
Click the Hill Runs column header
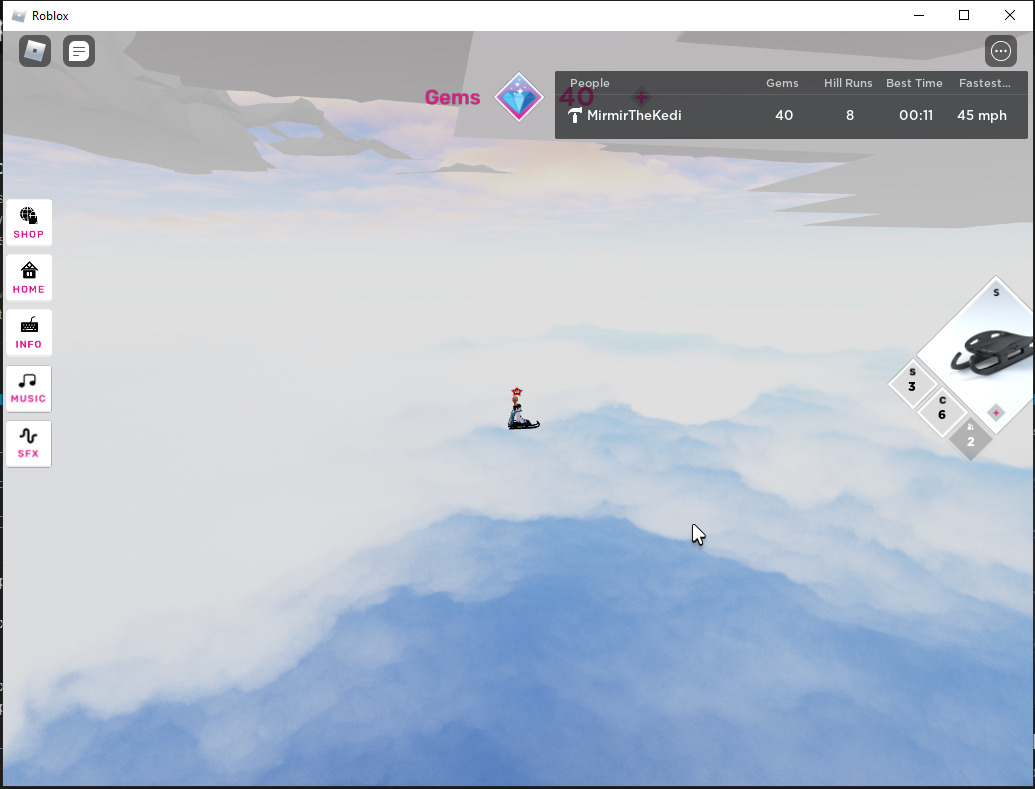point(848,83)
